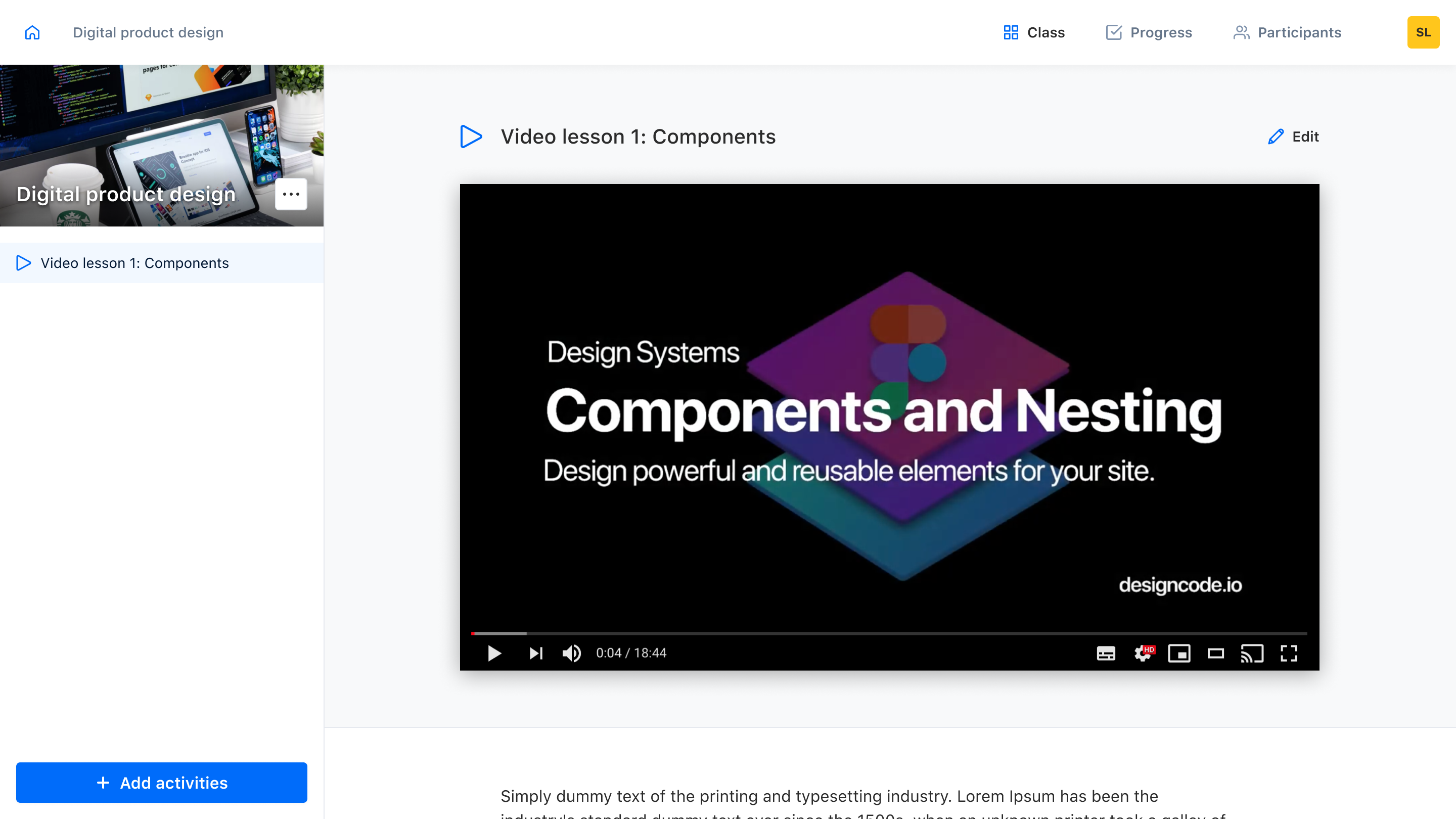This screenshot has width=1456, height=819.
Task: Click the designcode.io text in the video
Action: [1180, 584]
